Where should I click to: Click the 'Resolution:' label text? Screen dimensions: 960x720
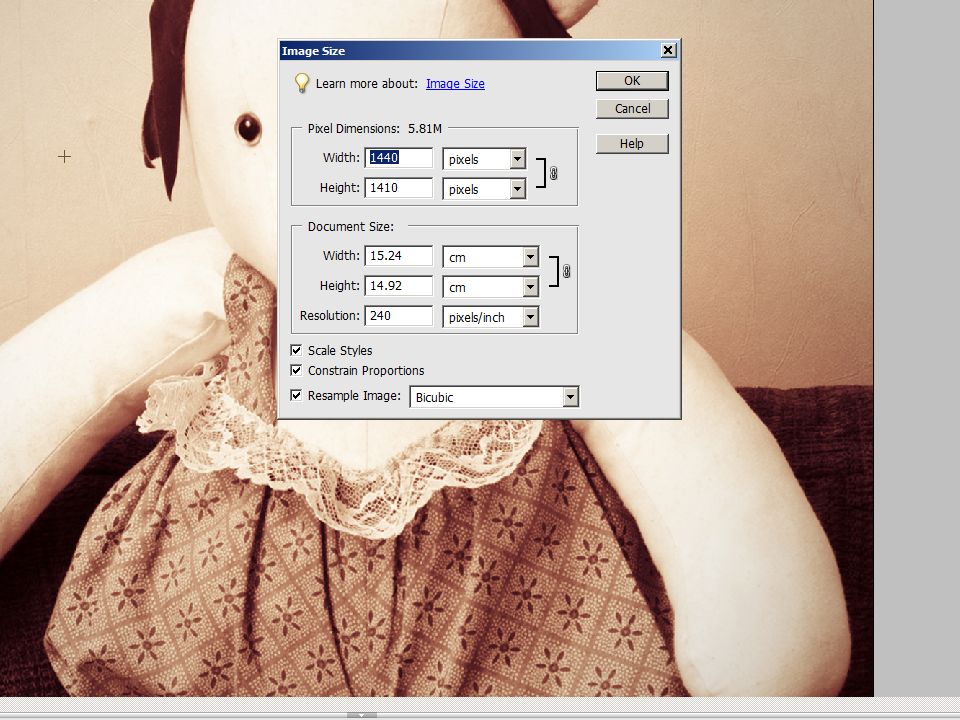coord(329,316)
